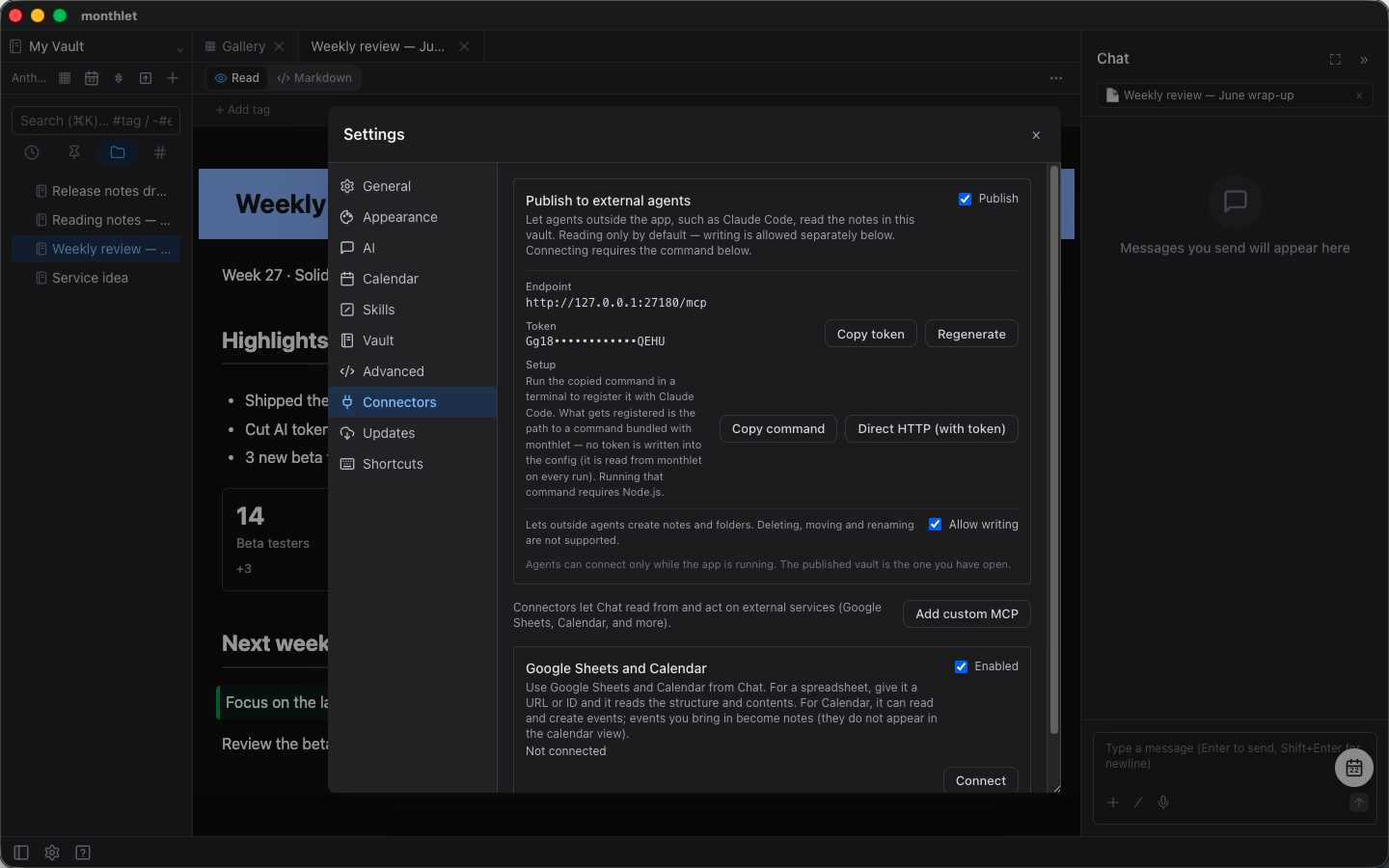Open Appearance settings section
The height and width of the screenshot is (868, 1389).
413,217
